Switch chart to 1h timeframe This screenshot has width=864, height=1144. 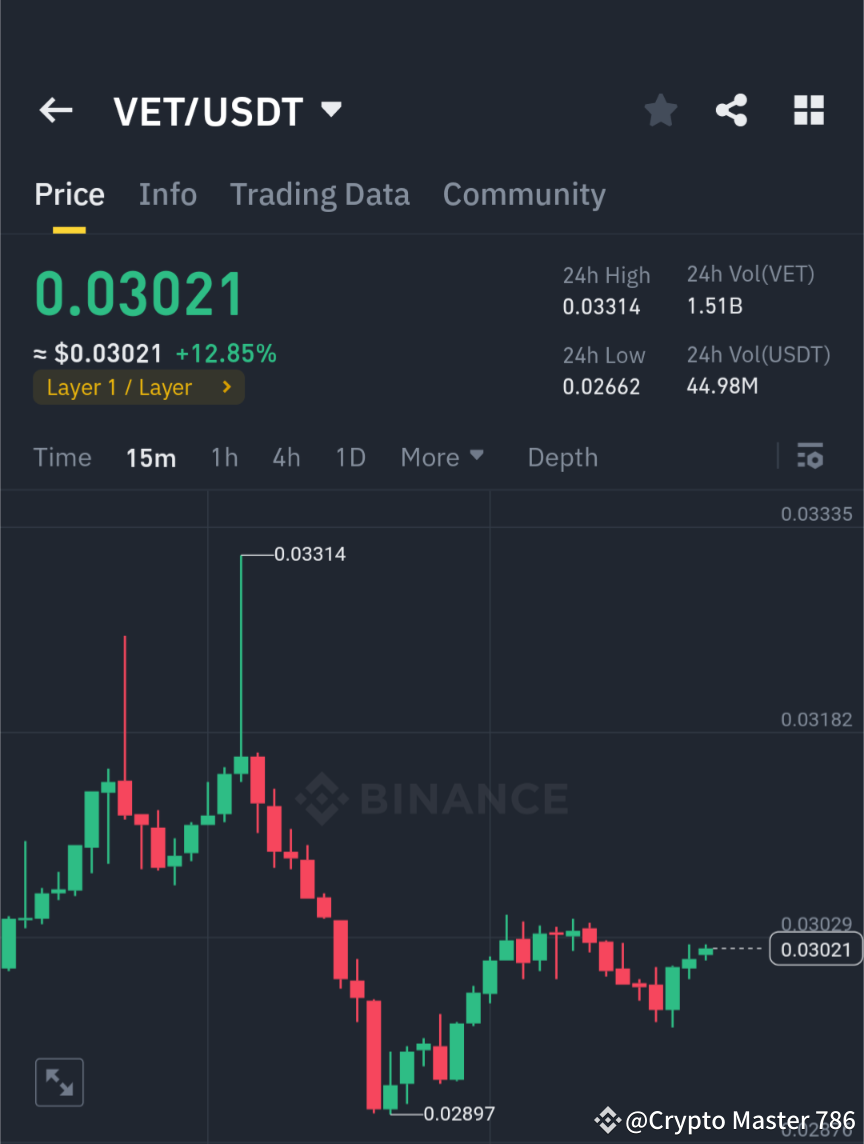[x=224, y=457]
